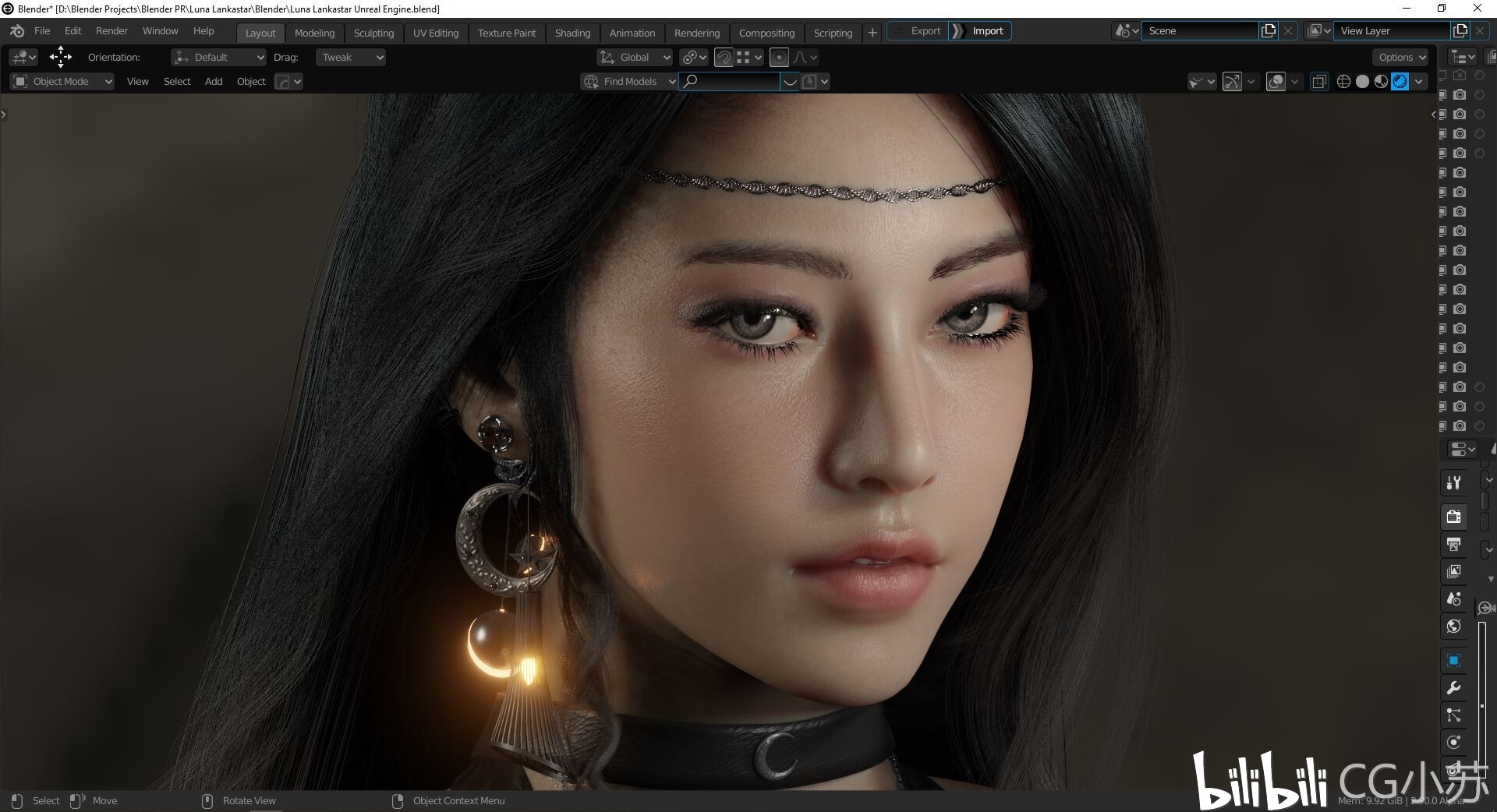Toggle viewport gizmos visibility
This screenshot has height=812, width=1497.
1232,81
